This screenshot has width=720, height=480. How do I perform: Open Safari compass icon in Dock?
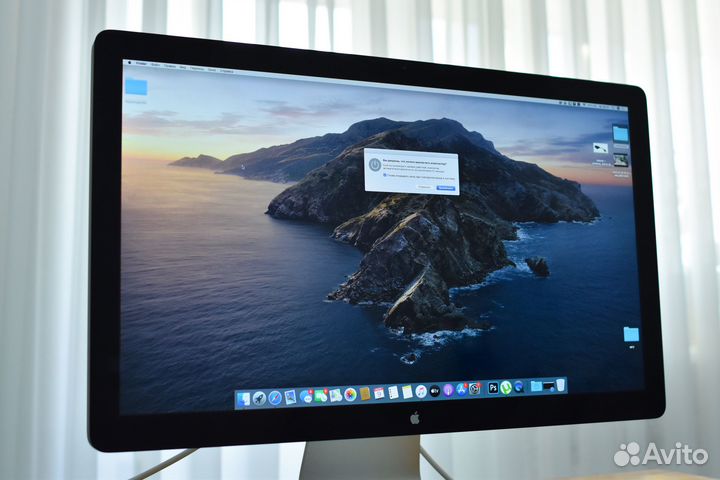point(275,398)
